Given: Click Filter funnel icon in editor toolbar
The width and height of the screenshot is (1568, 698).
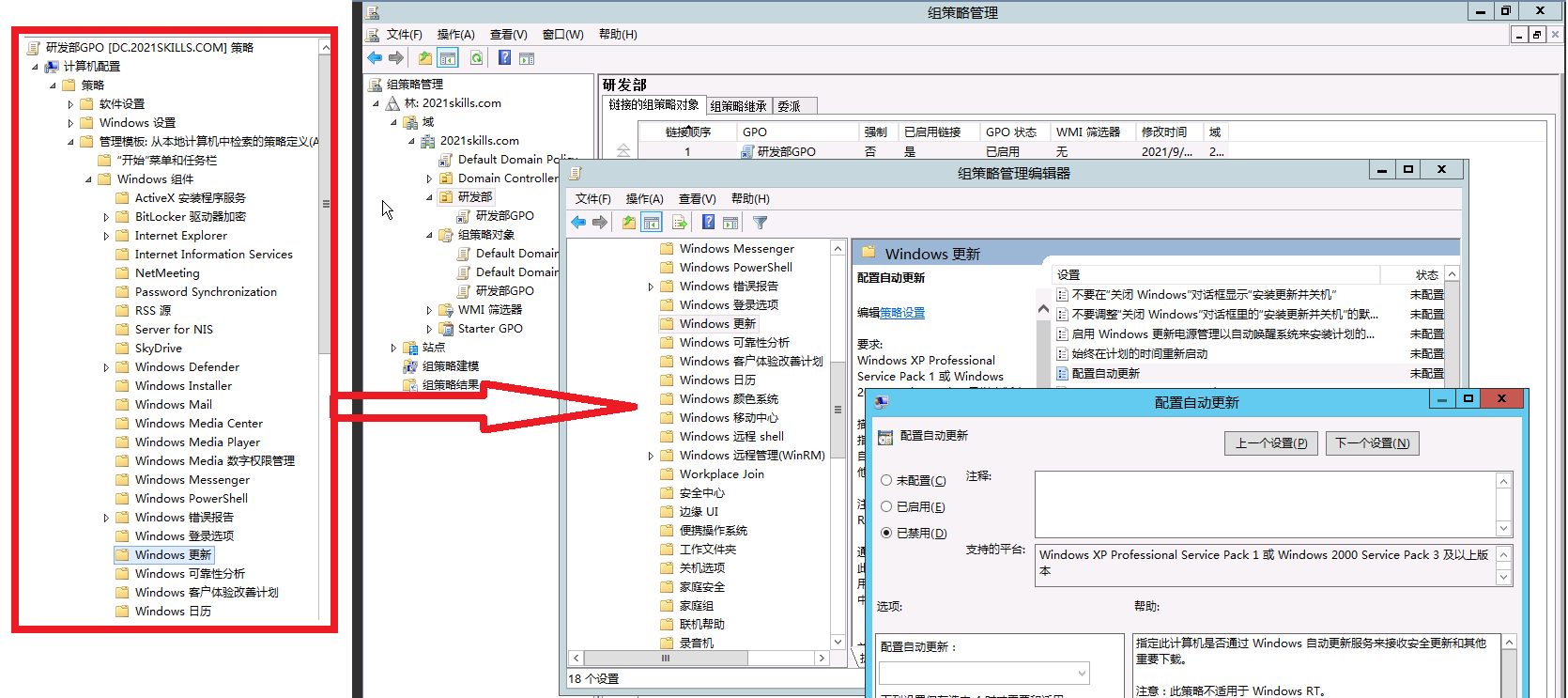Looking at the screenshot, I should 761,223.
